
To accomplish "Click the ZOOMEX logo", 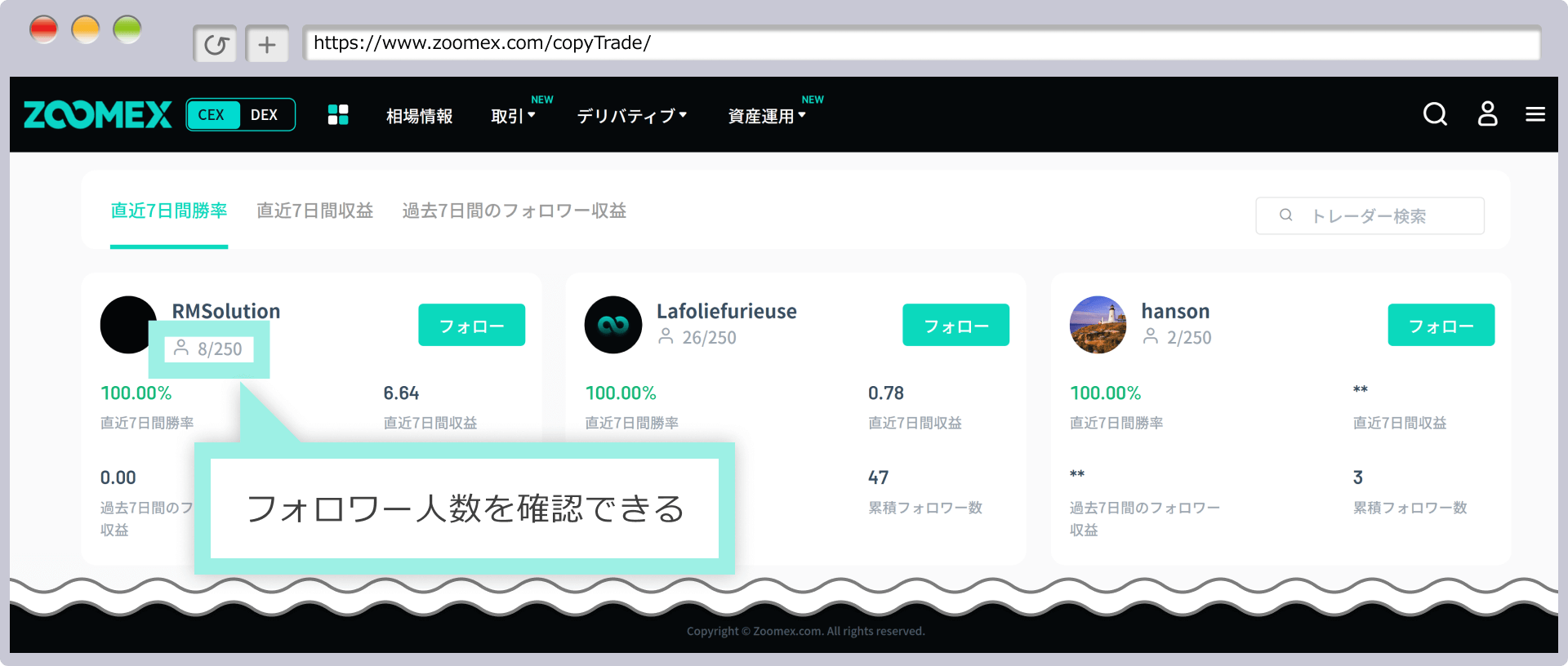I will pyautogui.click(x=97, y=115).
